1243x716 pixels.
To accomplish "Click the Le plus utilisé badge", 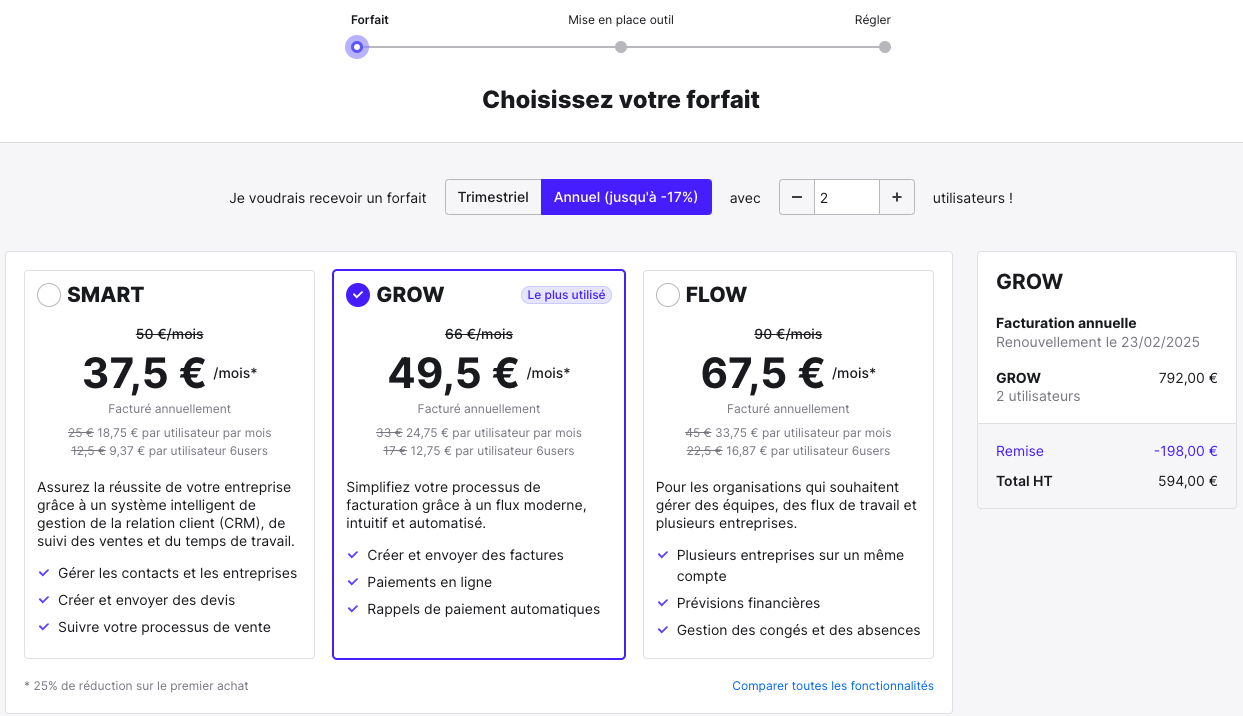I will pos(567,295).
